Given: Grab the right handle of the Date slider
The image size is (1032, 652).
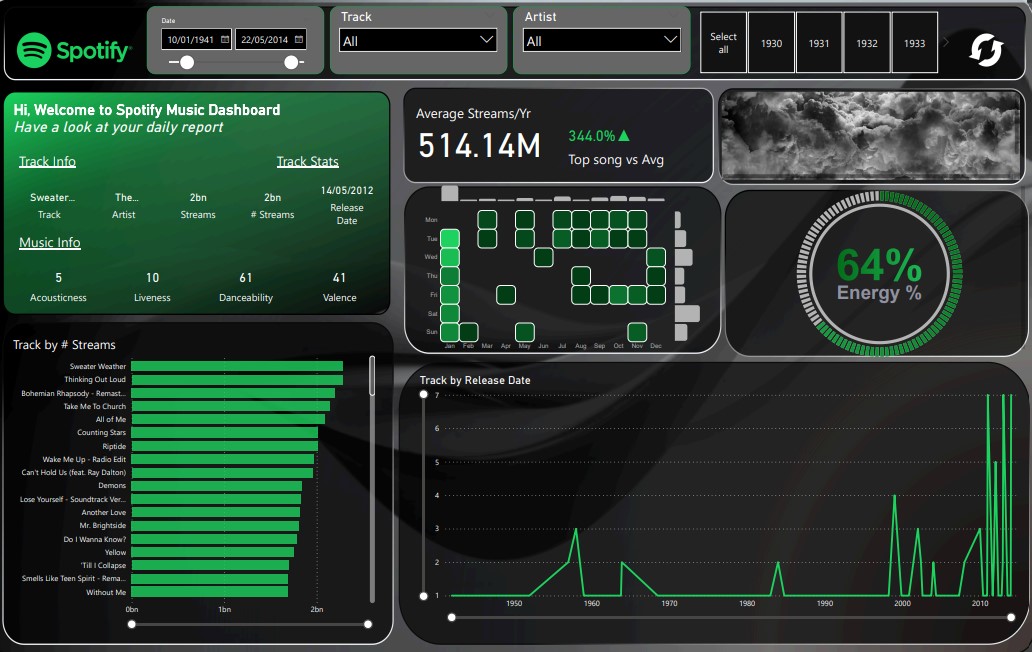Looking at the screenshot, I should coord(291,63).
